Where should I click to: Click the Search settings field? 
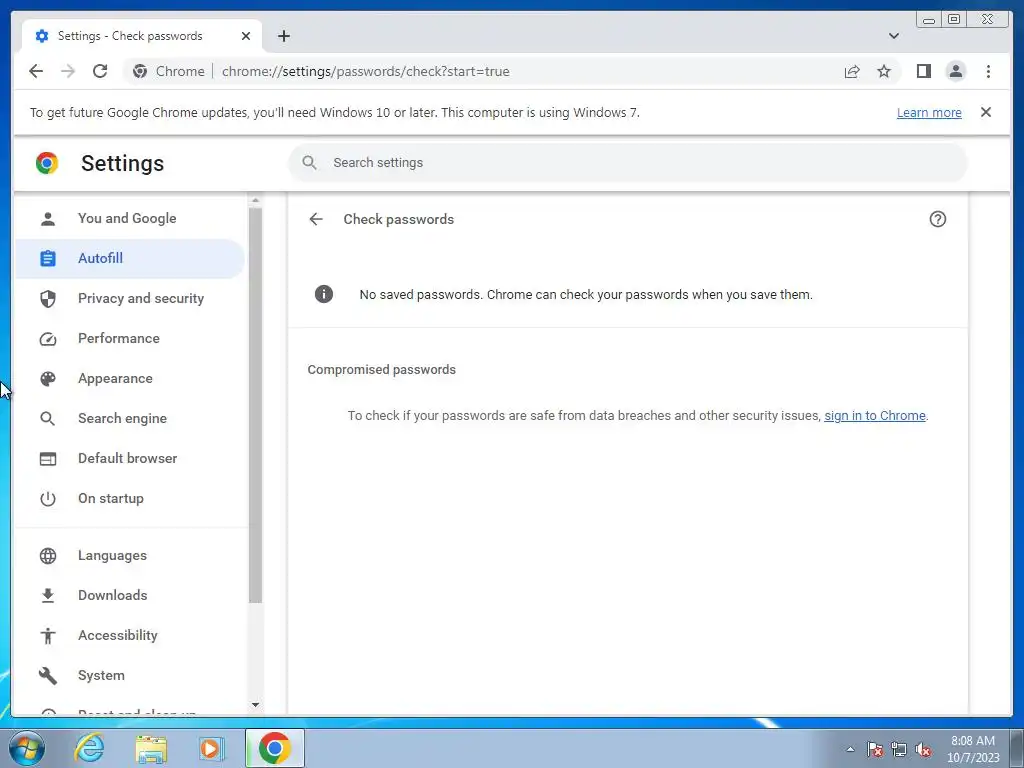[x=628, y=163]
